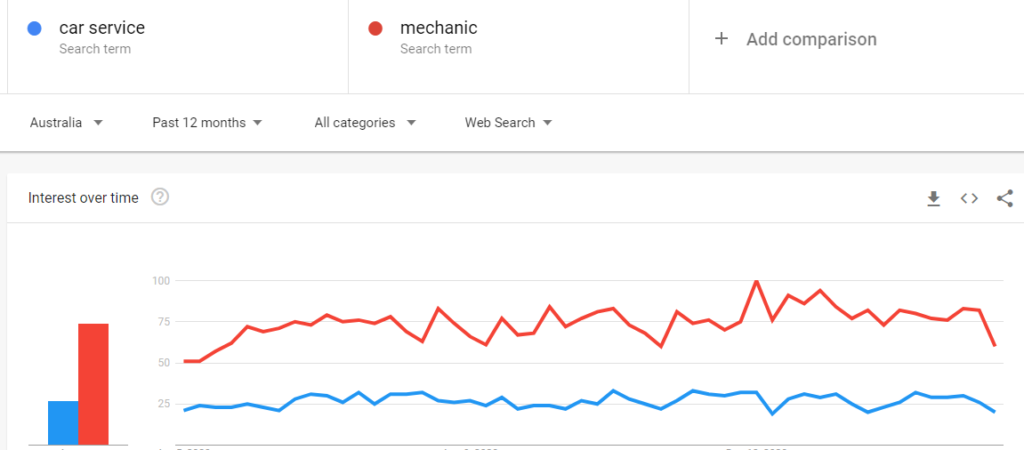Click the red average bar for mechanic
The height and width of the screenshot is (450, 1024).
(93, 383)
